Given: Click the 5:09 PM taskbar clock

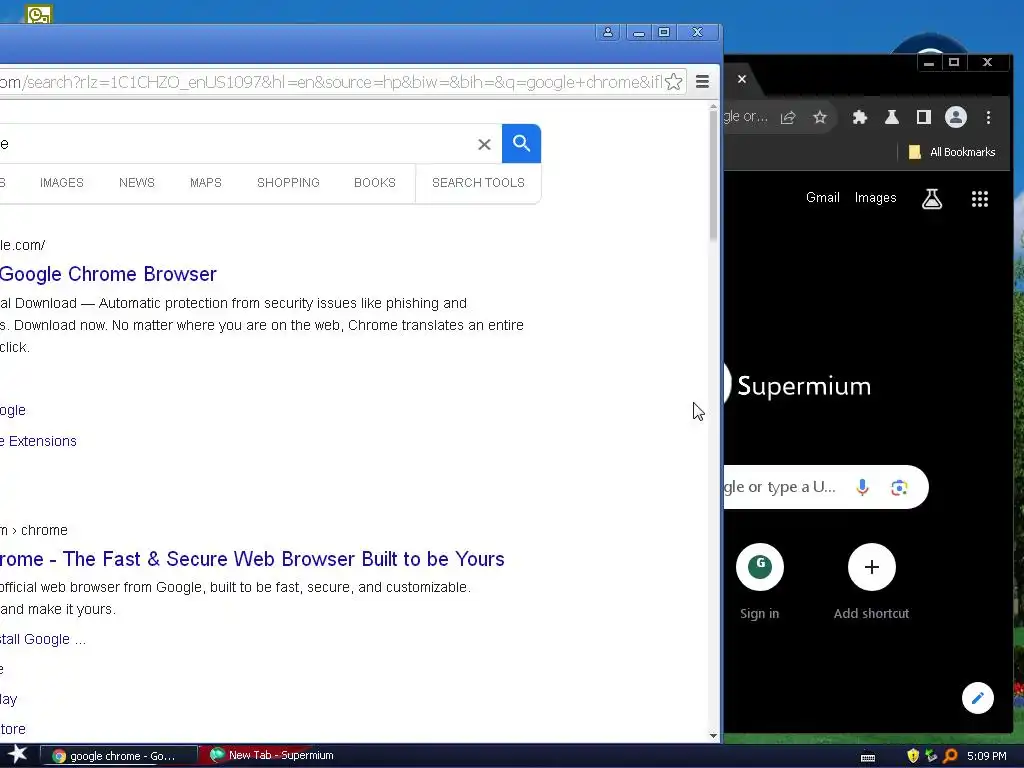Looking at the screenshot, I should tap(987, 756).
